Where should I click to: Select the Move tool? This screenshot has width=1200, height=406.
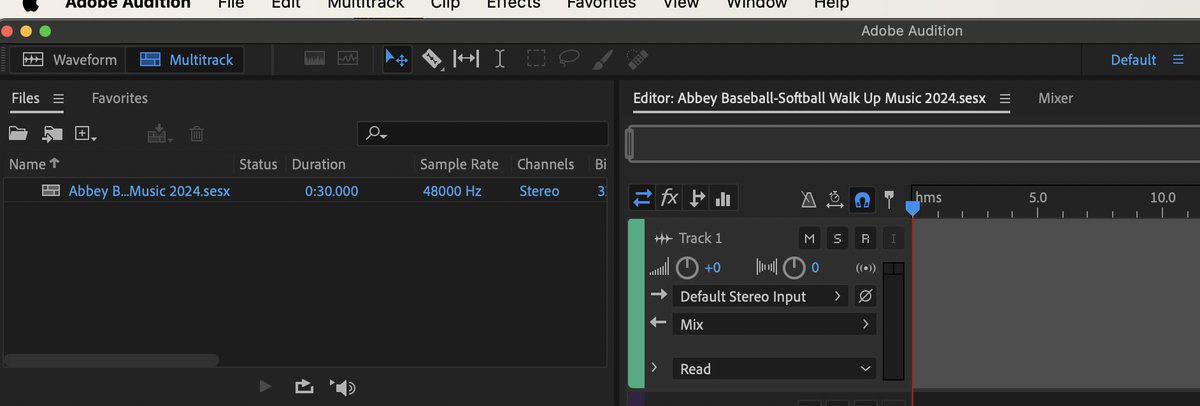[x=397, y=59]
